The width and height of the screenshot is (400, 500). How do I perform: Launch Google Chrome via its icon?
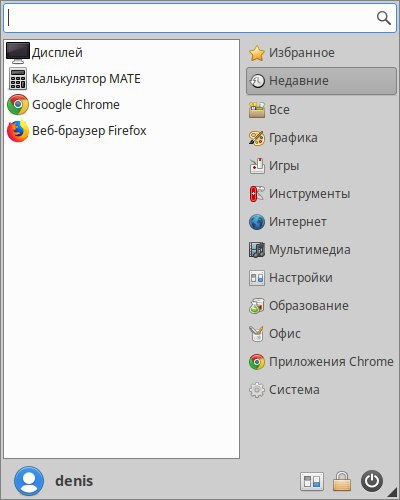[18, 105]
